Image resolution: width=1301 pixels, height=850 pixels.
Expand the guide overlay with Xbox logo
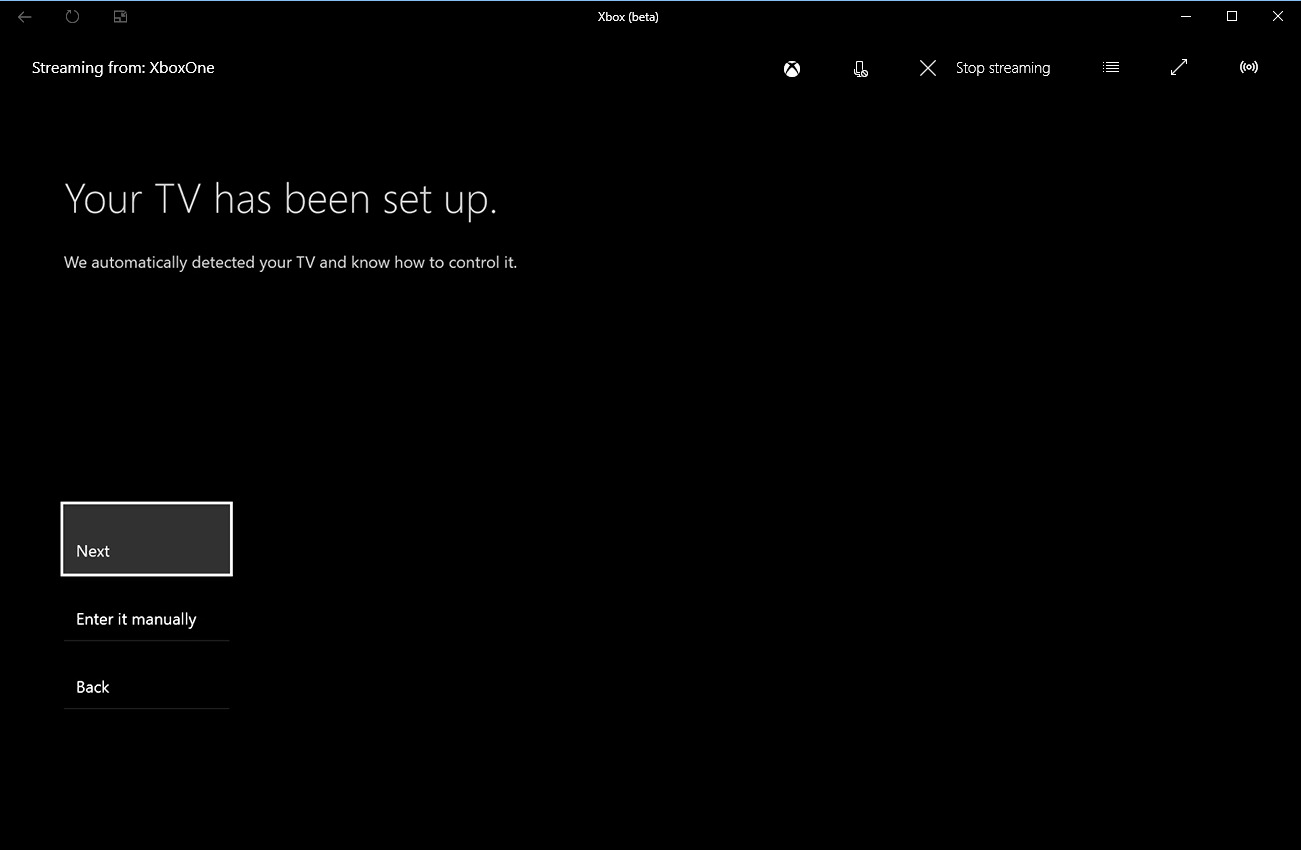coord(791,68)
